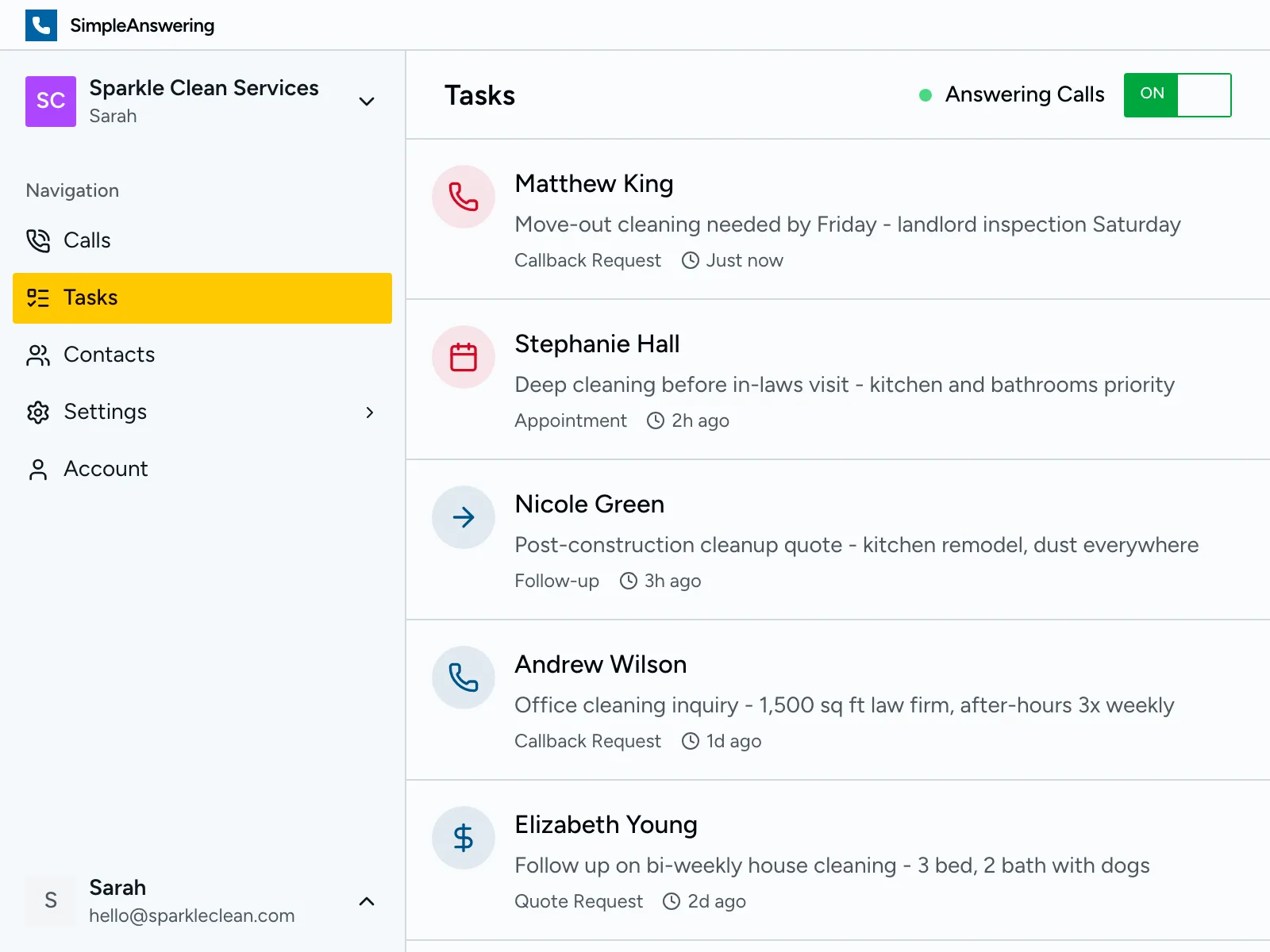The height and width of the screenshot is (952, 1270).
Task: Collapse Sarah's profile panel at the bottom
Action: click(366, 901)
